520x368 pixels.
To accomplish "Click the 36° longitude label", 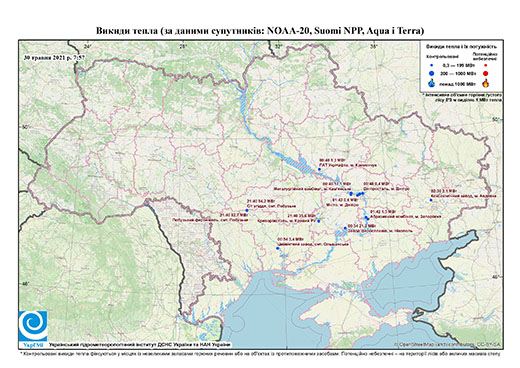I will click(374, 46).
